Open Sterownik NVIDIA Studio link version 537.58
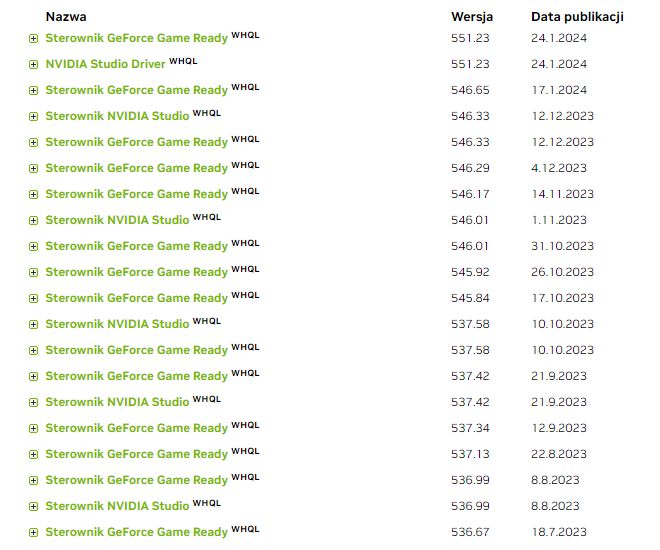Viewport: 660px width, 550px height. (117, 324)
